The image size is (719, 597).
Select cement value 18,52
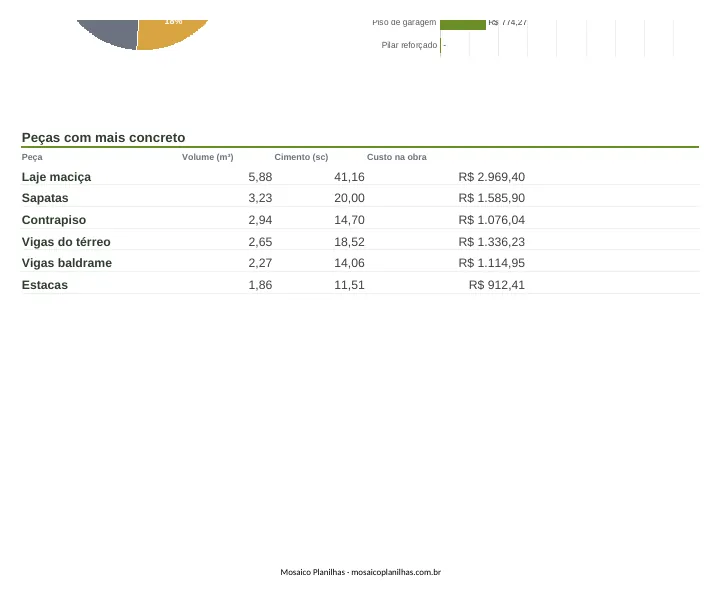pyautogui.click(x=349, y=242)
